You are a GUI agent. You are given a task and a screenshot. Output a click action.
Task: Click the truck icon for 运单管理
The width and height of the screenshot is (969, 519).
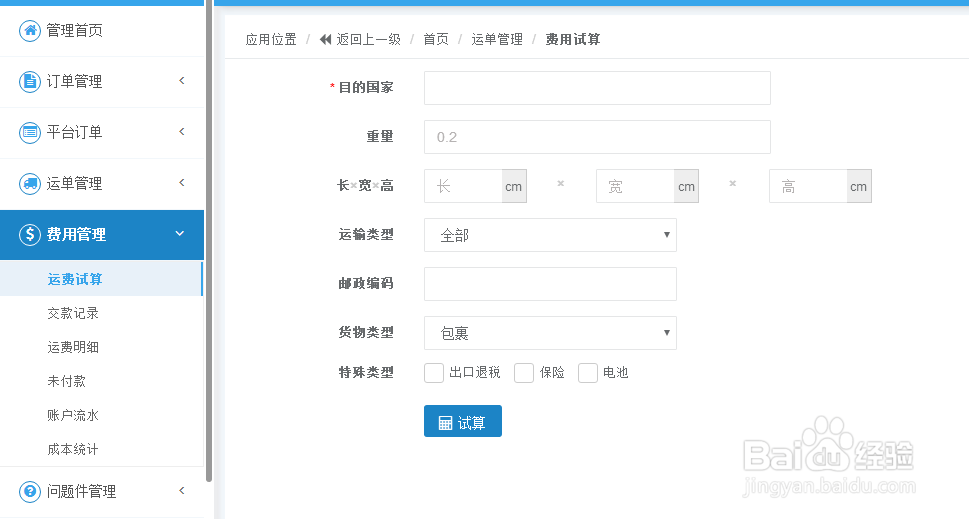coord(30,183)
